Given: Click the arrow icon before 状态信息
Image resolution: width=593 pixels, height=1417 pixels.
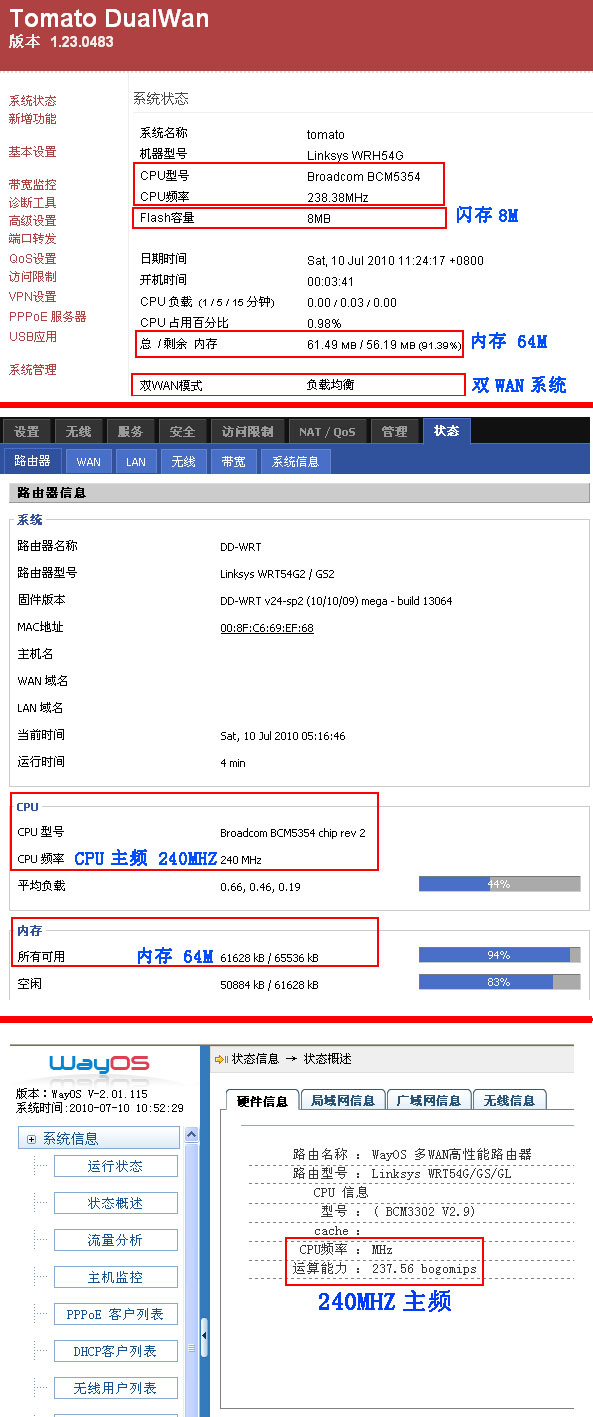Looking at the screenshot, I should (x=220, y=1058).
